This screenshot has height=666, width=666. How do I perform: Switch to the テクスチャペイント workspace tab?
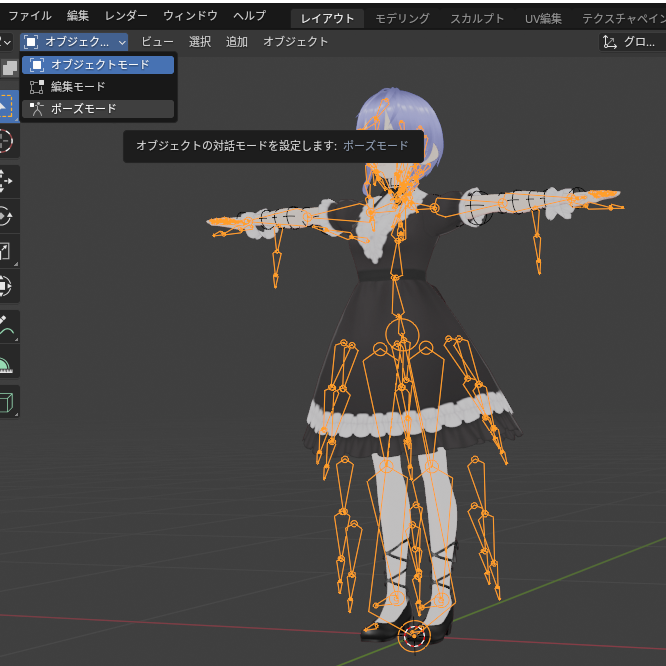623,19
